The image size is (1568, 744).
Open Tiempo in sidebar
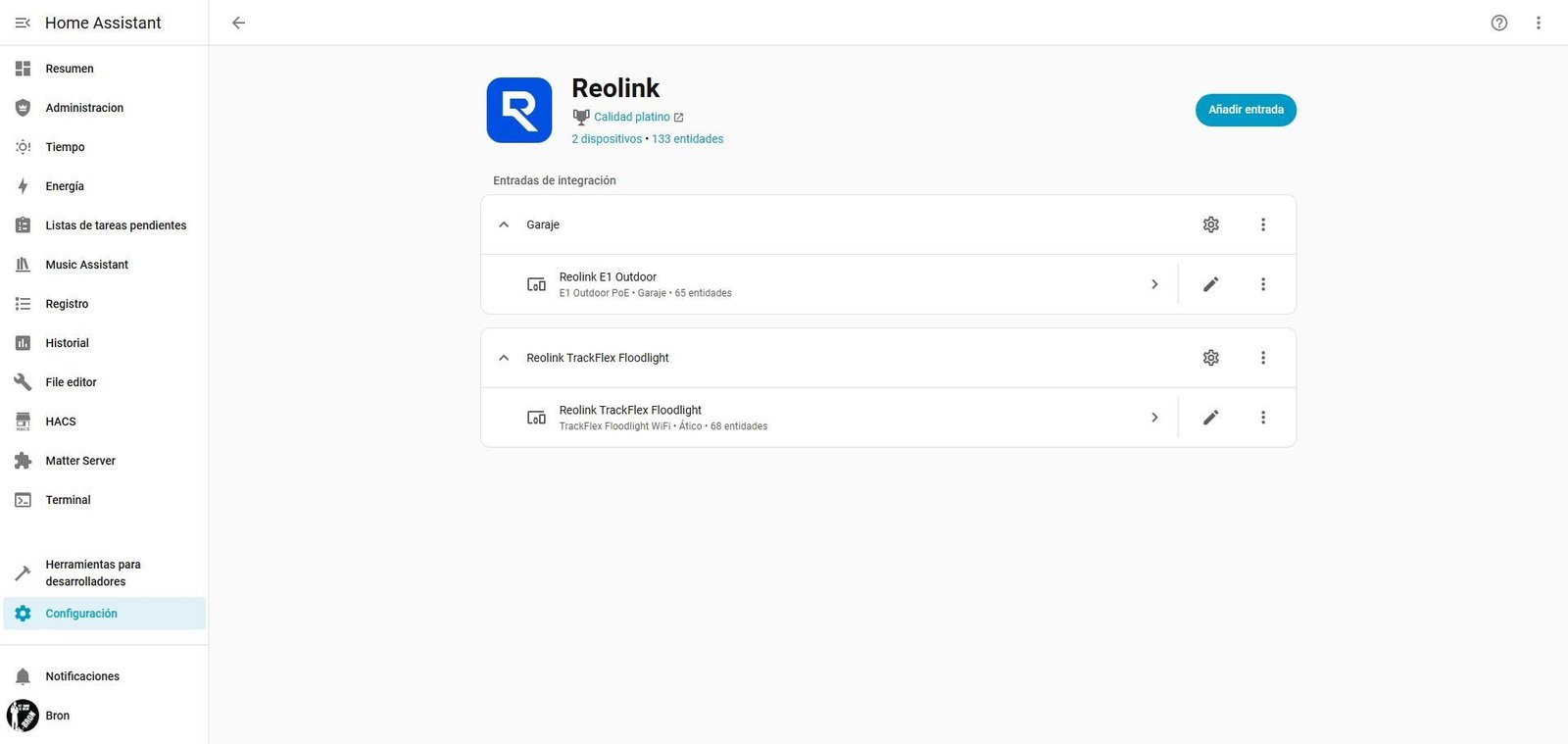(x=104, y=147)
